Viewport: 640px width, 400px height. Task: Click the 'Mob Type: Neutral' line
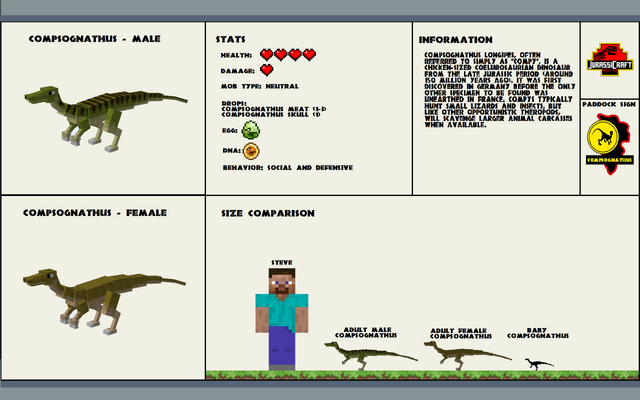[260, 87]
